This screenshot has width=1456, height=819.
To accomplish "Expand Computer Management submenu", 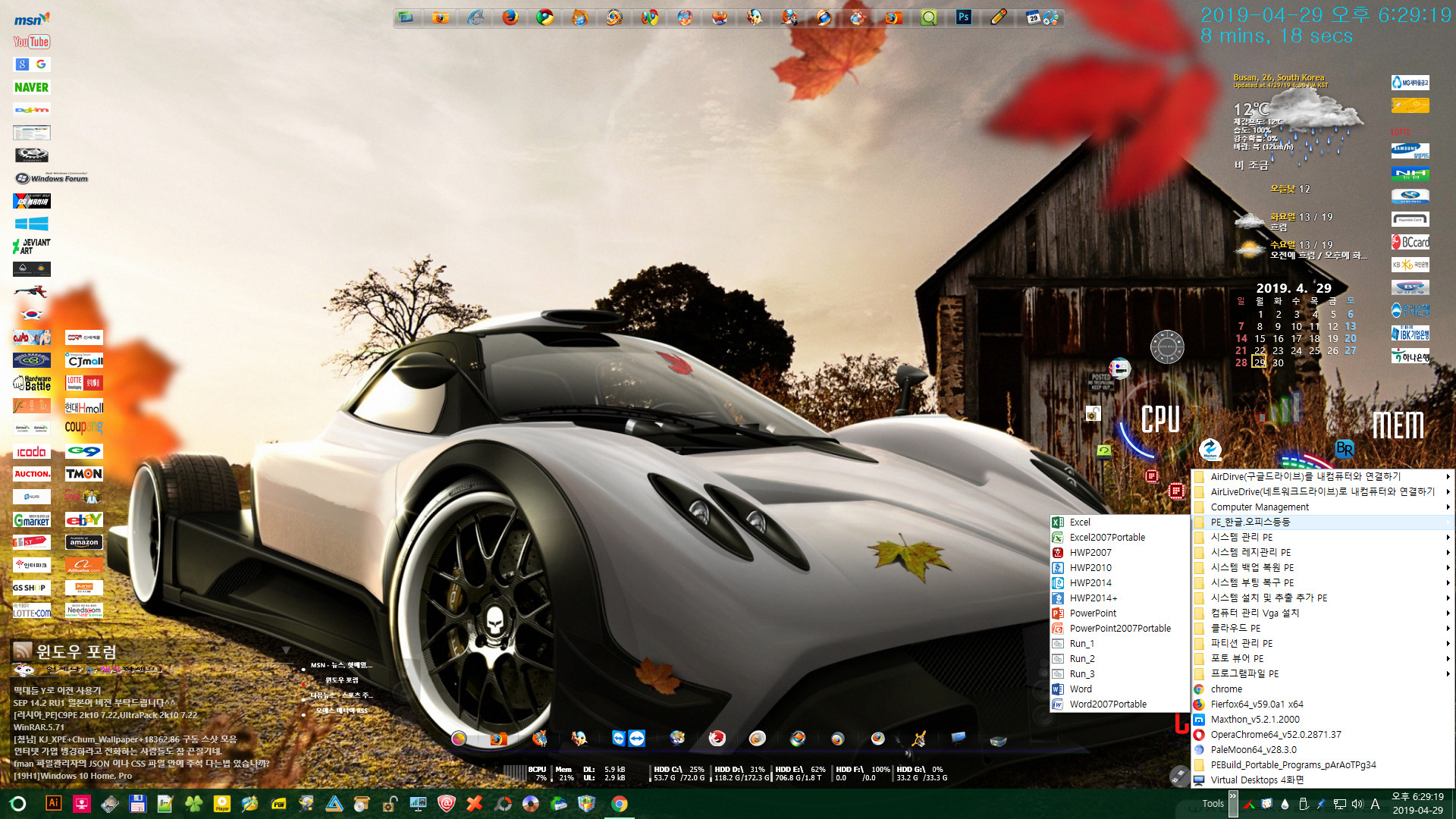I will point(1322,507).
